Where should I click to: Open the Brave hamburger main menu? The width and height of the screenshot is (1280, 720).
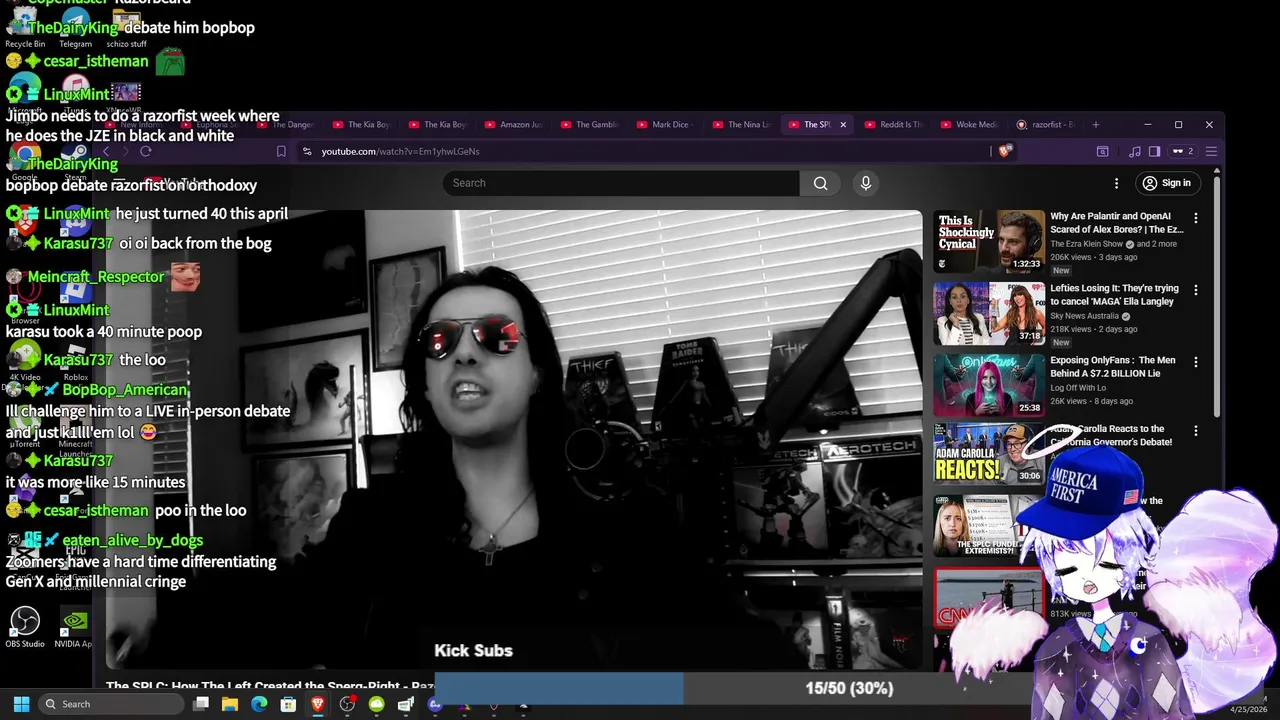coord(1211,151)
